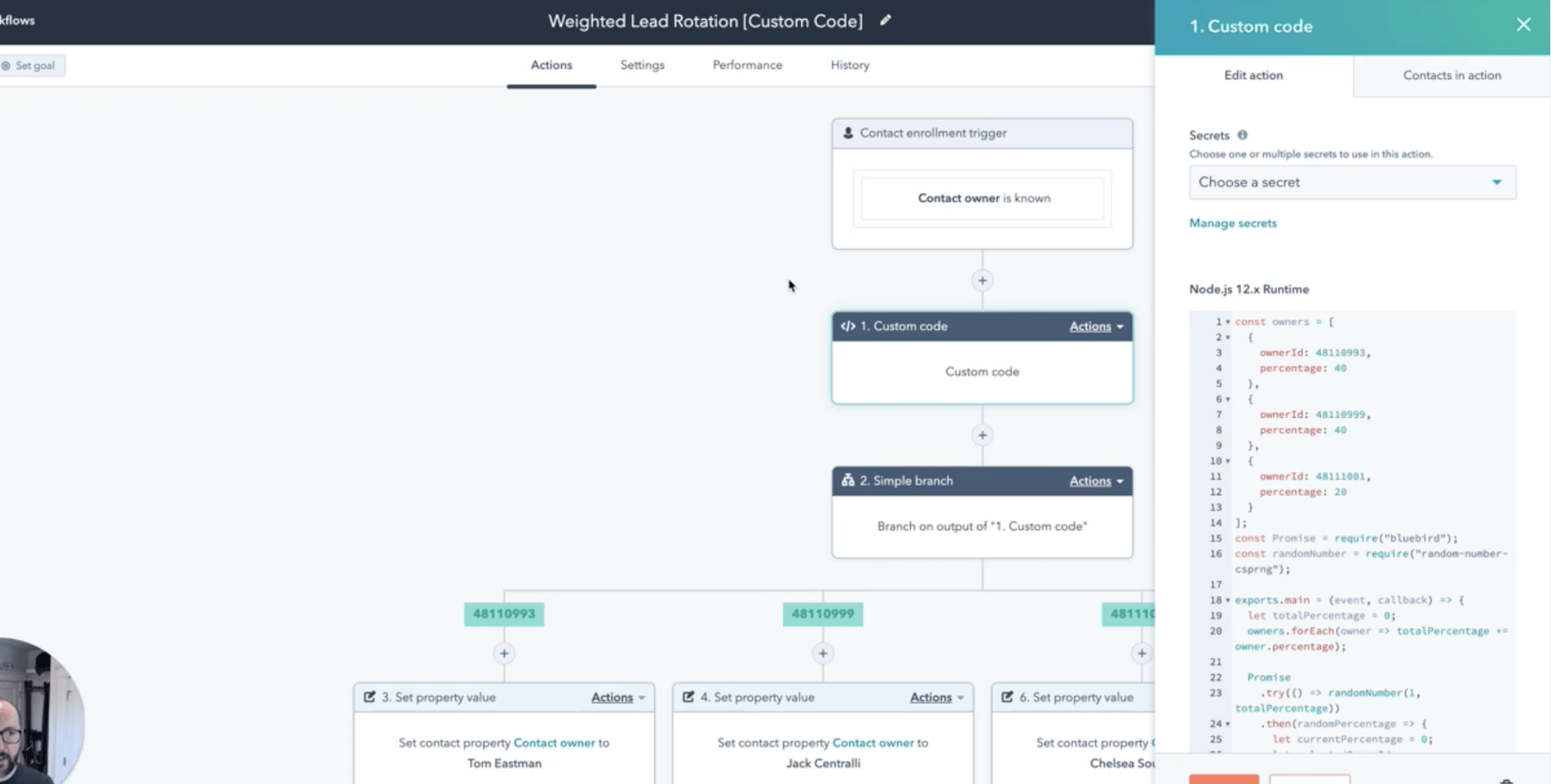Click the Set goal button

tap(32, 65)
